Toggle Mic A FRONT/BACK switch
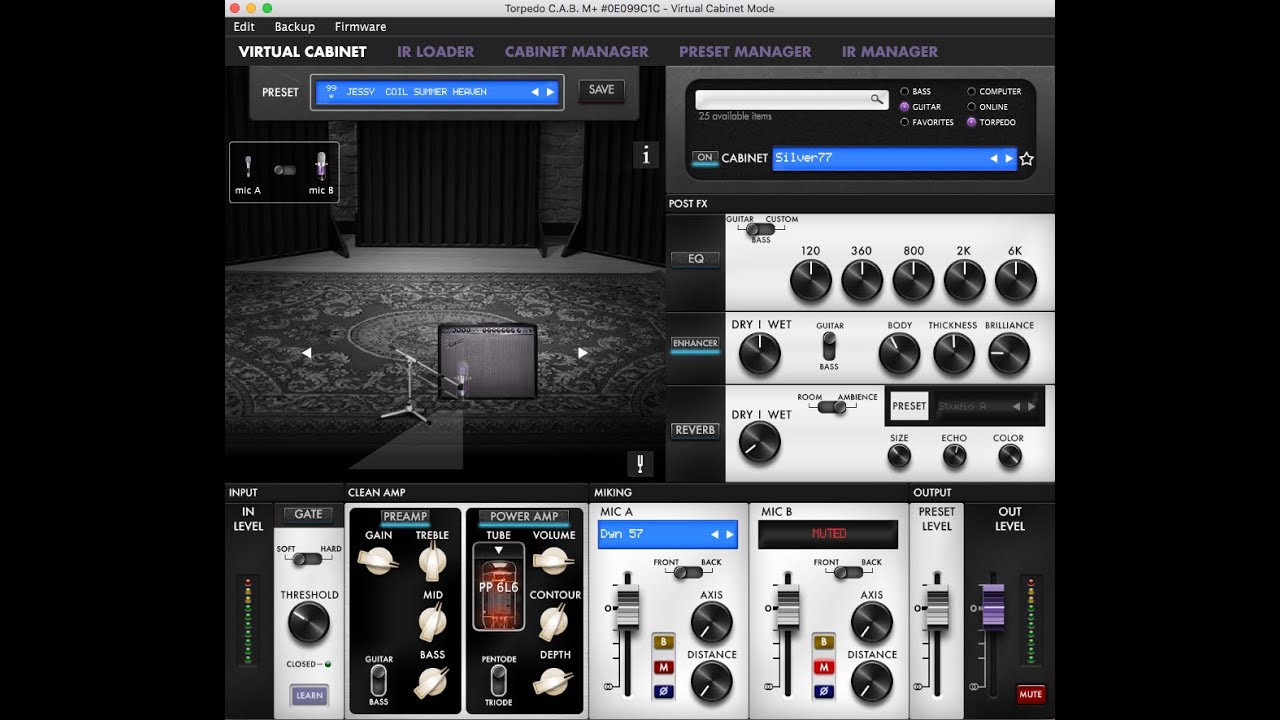The image size is (1280, 720). [x=687, y=573]
